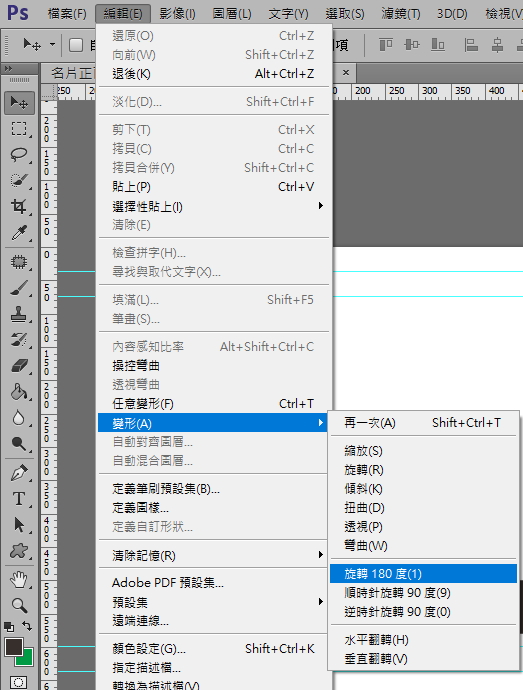Select the Zoom magnifier tool
Image resolution: width=523 pixels, height=690 pixels.
click(19, 606)
